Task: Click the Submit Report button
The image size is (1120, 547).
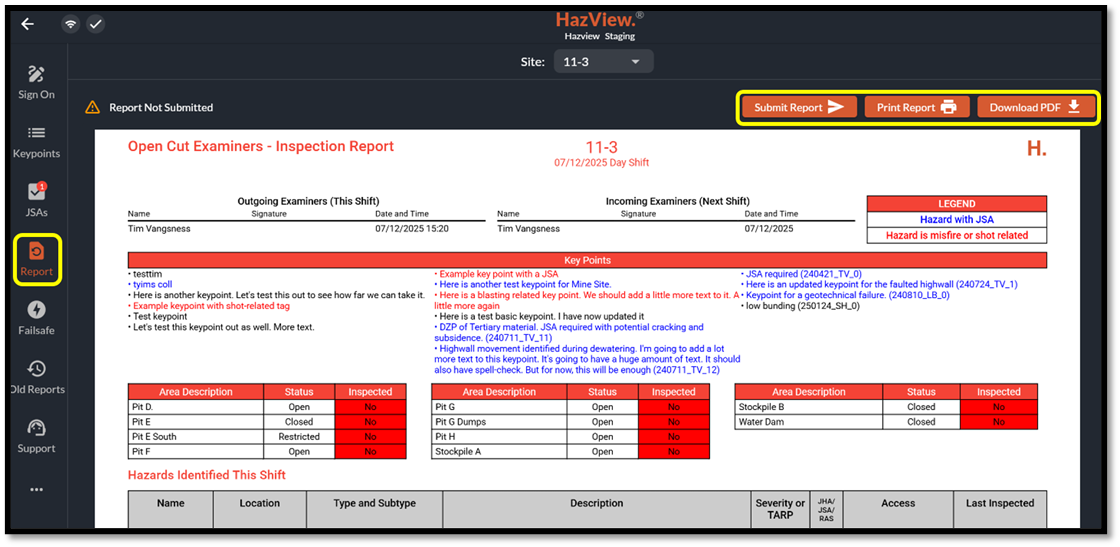Action: (798, 107)
